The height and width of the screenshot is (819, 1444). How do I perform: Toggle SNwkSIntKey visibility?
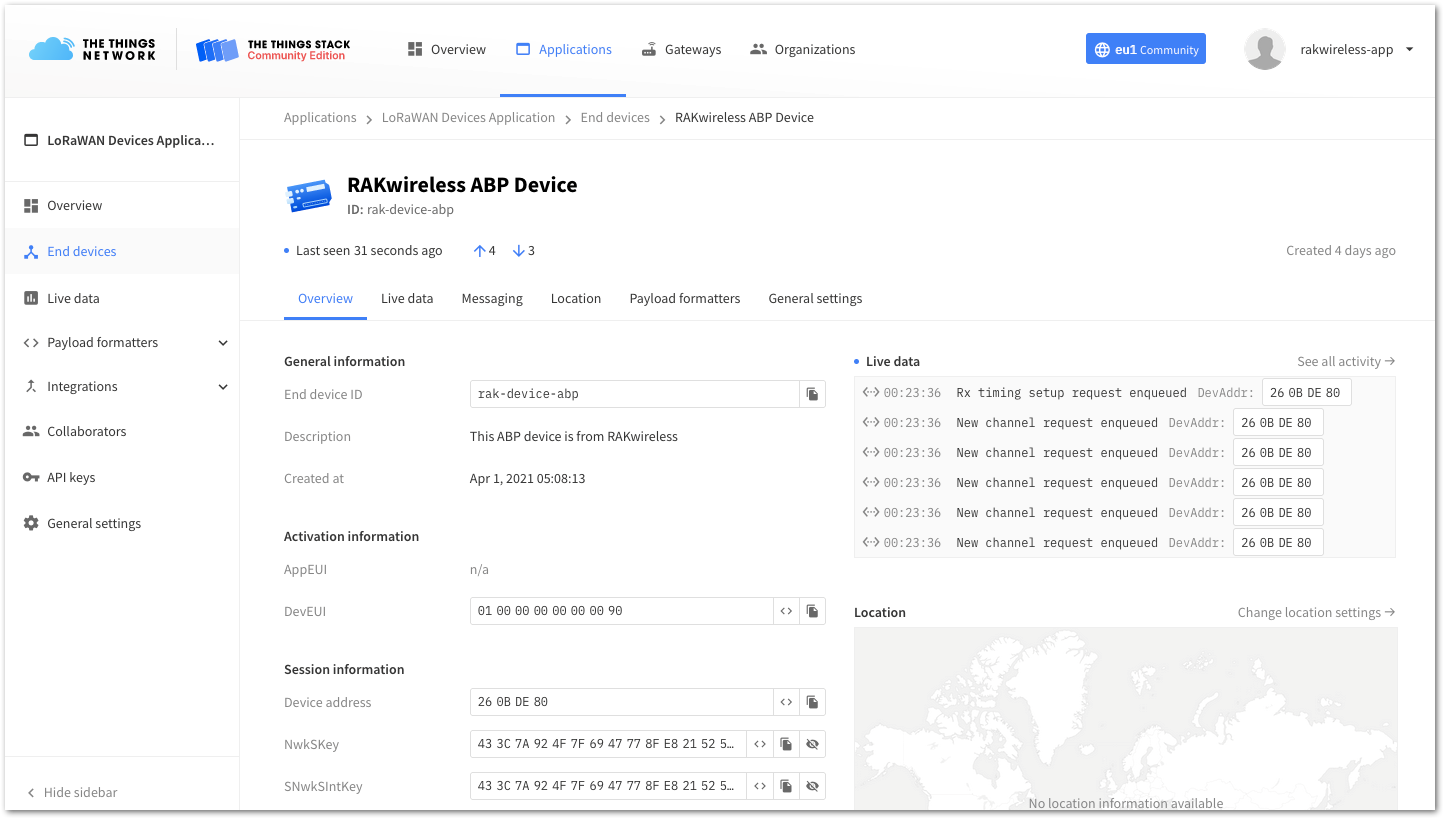point(813,786)
